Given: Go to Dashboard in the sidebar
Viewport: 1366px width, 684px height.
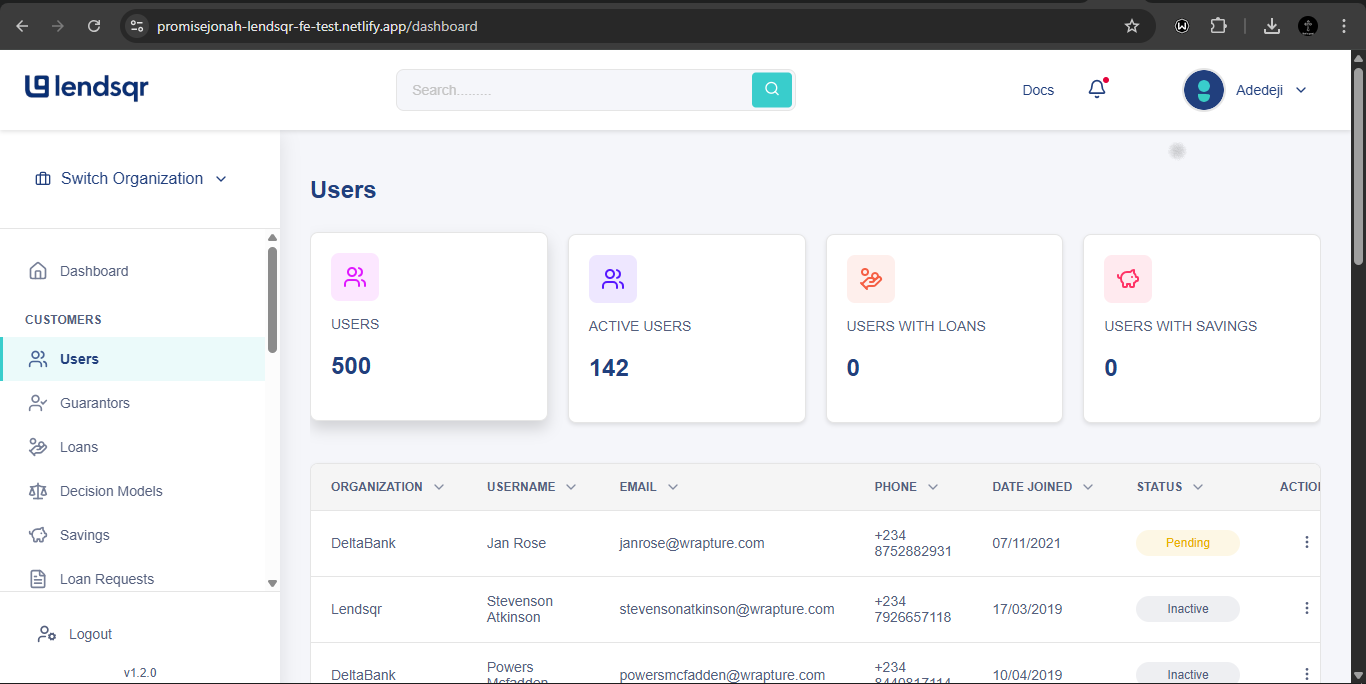Looking at the screenshot, I should coord(94,271).
